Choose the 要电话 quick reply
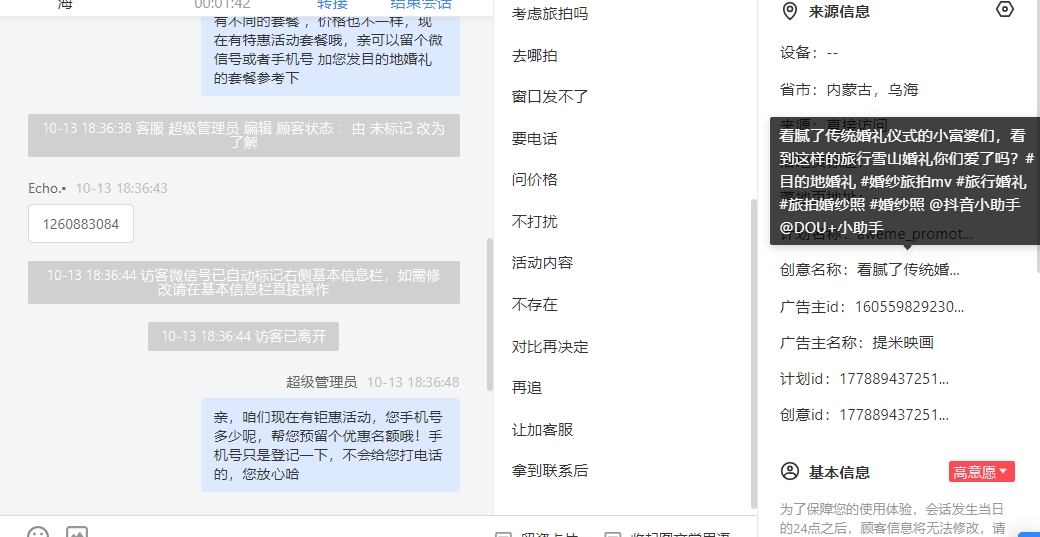Image resolution: width=1040 pixels, height=537 pixels. (535, 139)
